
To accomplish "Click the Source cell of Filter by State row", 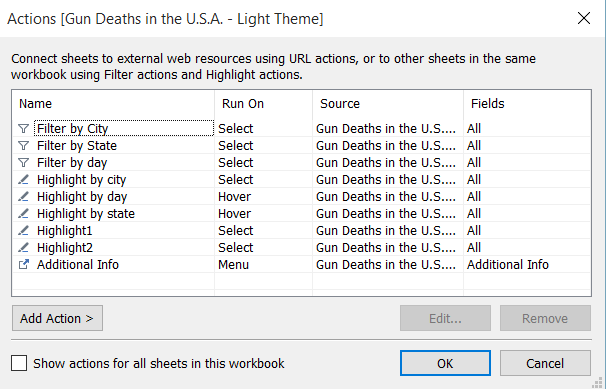I will tap(386, 146).
